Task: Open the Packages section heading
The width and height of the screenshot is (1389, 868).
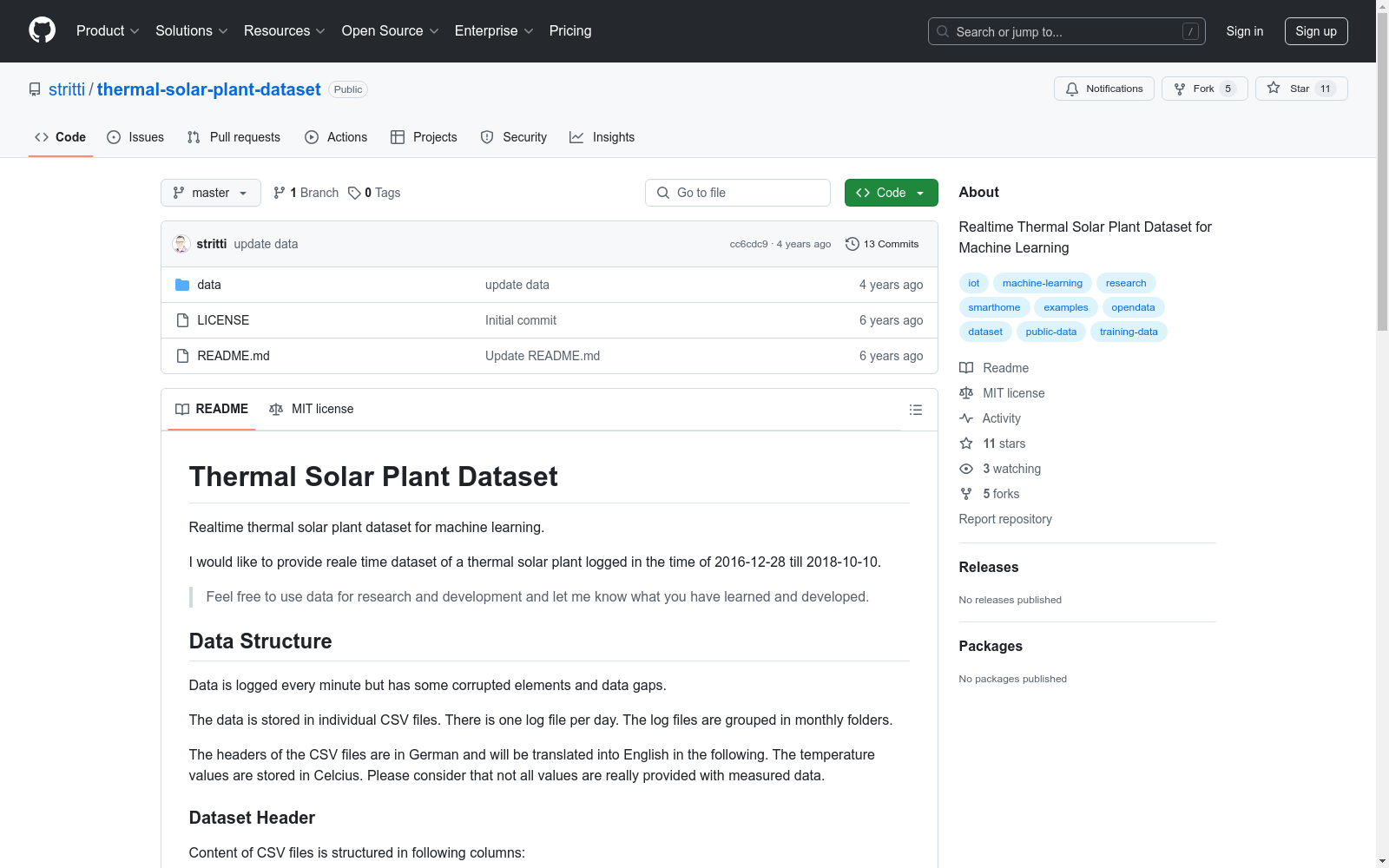Action: (x=991, y=646)
